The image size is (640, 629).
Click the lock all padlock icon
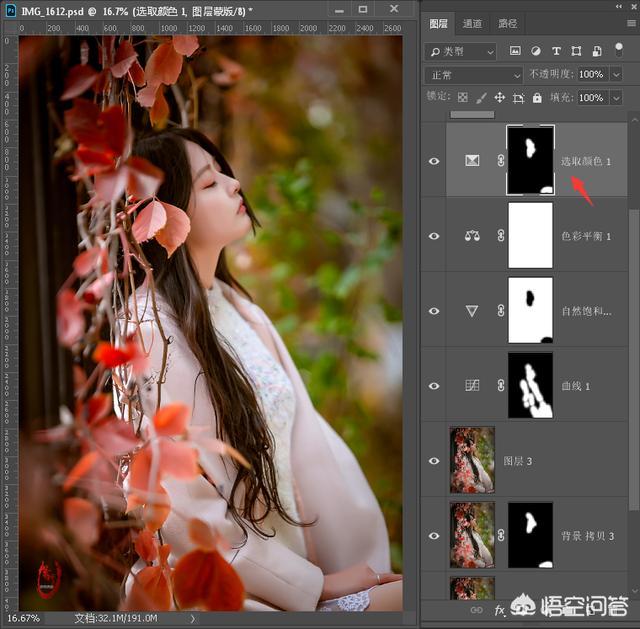coord(537,98)
